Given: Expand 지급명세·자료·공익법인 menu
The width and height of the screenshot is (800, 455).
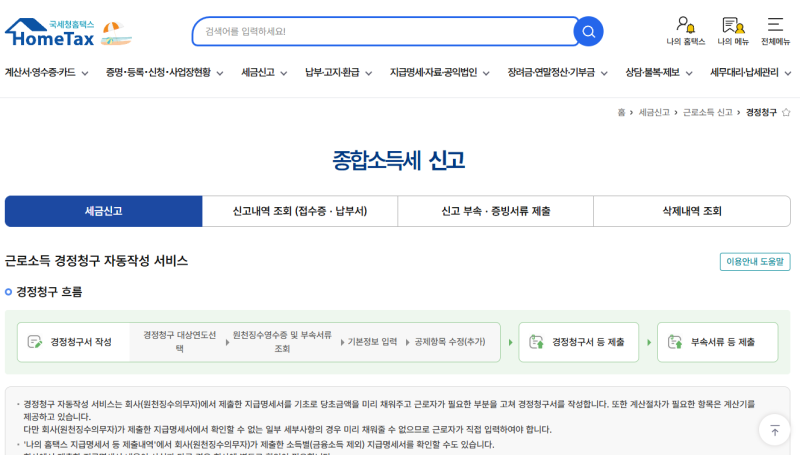Looking at the screenshot, I should [x=440, y=73].
